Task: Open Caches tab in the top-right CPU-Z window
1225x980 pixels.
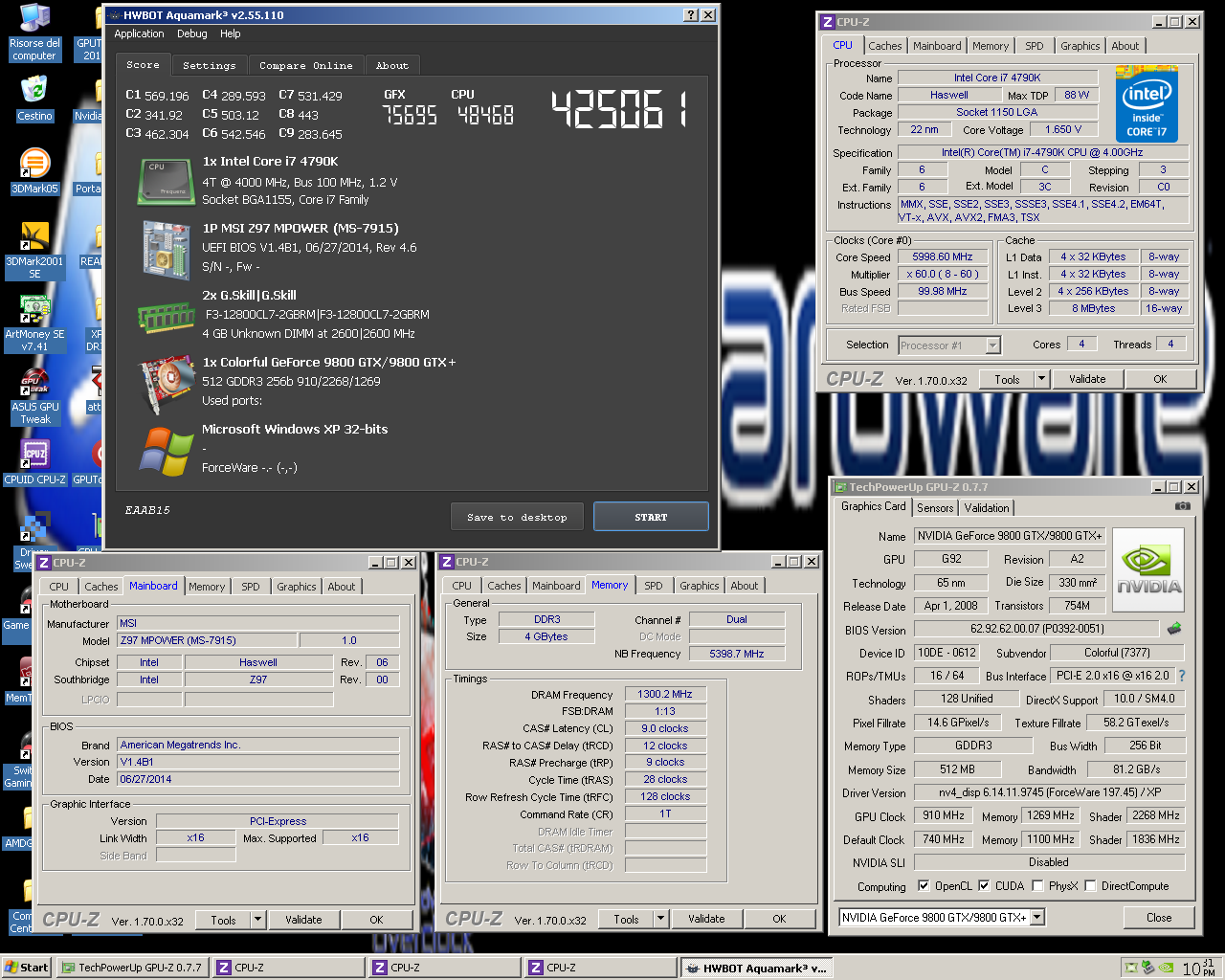Action: point(884,46)
